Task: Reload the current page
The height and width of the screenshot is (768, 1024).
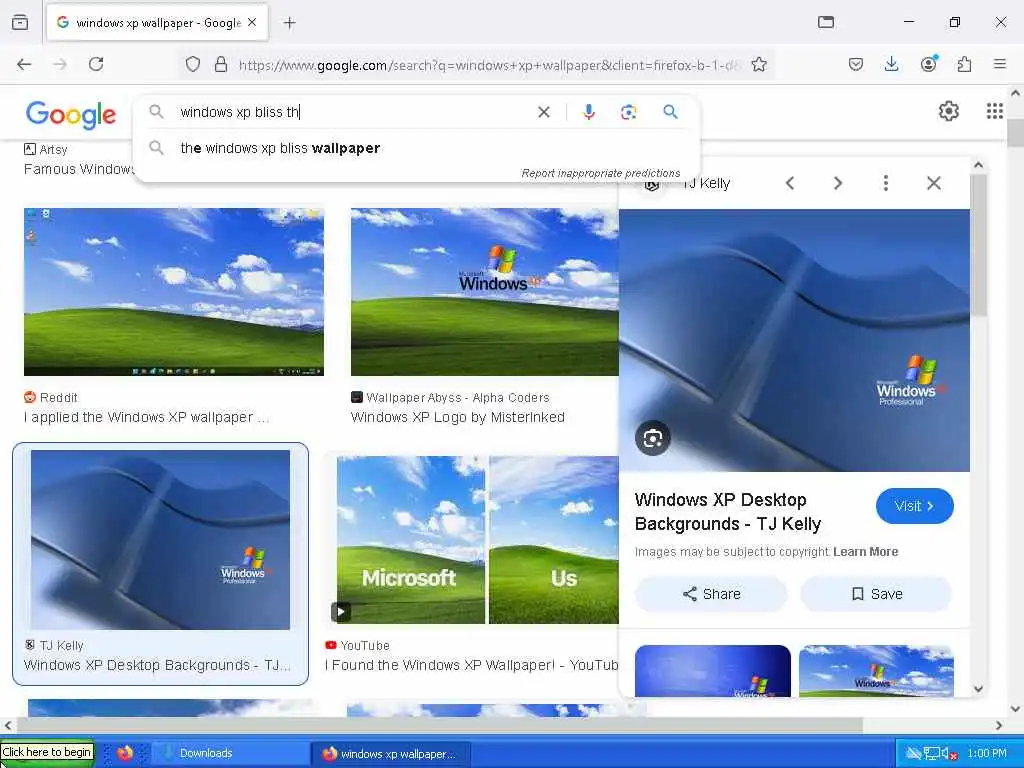Action: (96, 64)
